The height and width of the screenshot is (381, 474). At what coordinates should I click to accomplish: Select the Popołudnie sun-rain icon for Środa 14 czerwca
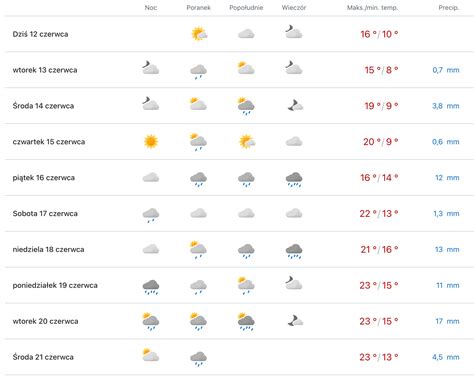click(x=246, y=106)
